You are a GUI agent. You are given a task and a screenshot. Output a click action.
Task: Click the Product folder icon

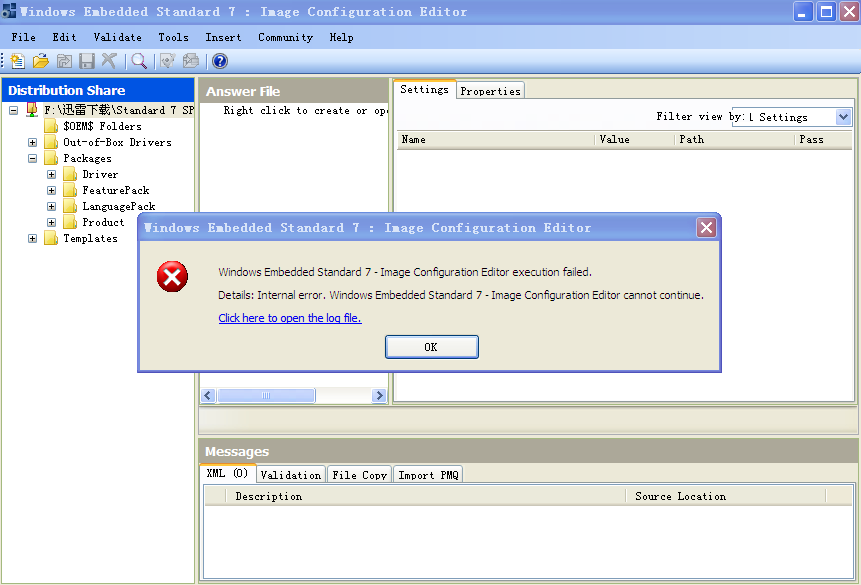(70, 222)
